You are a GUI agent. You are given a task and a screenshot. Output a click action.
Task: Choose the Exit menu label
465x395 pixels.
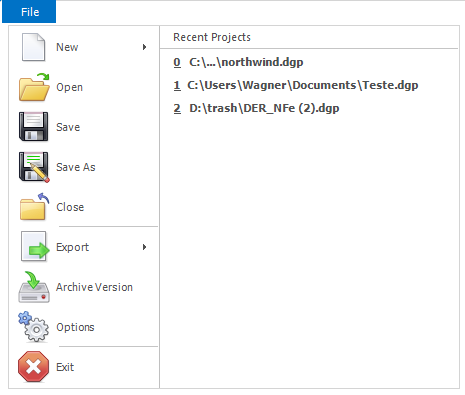tap(65, 367)
